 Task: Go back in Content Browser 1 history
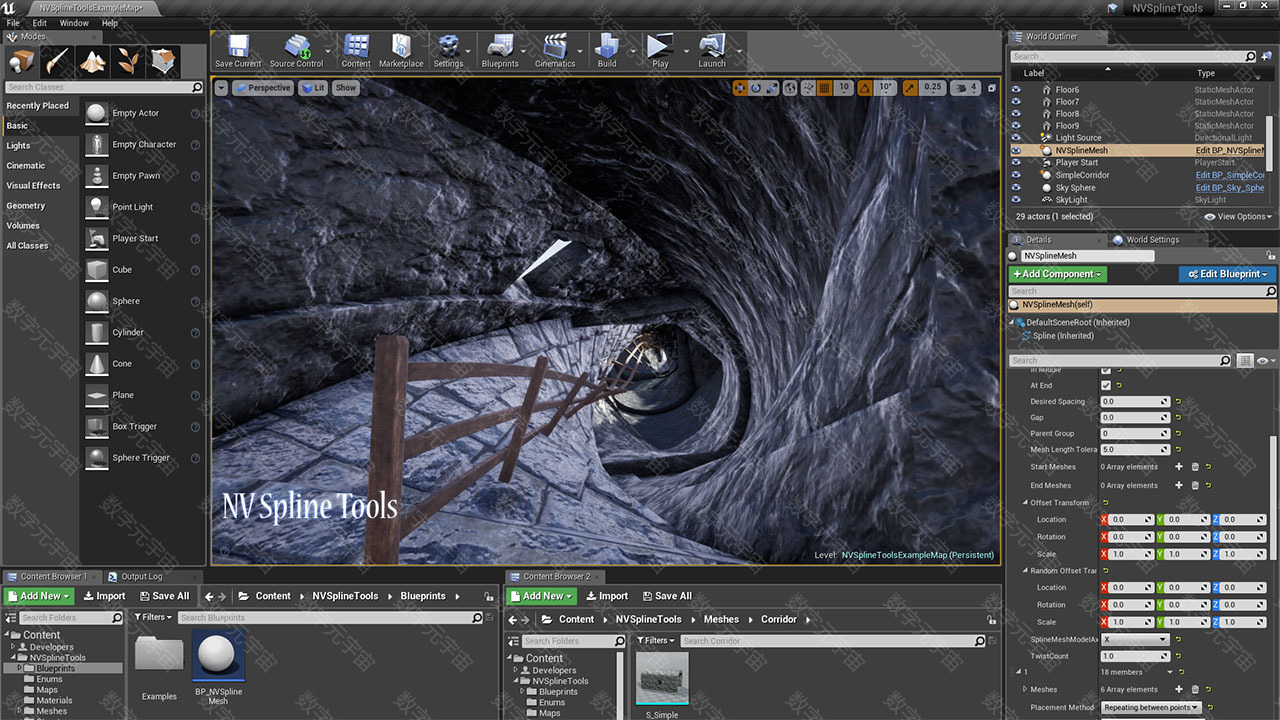210,596
